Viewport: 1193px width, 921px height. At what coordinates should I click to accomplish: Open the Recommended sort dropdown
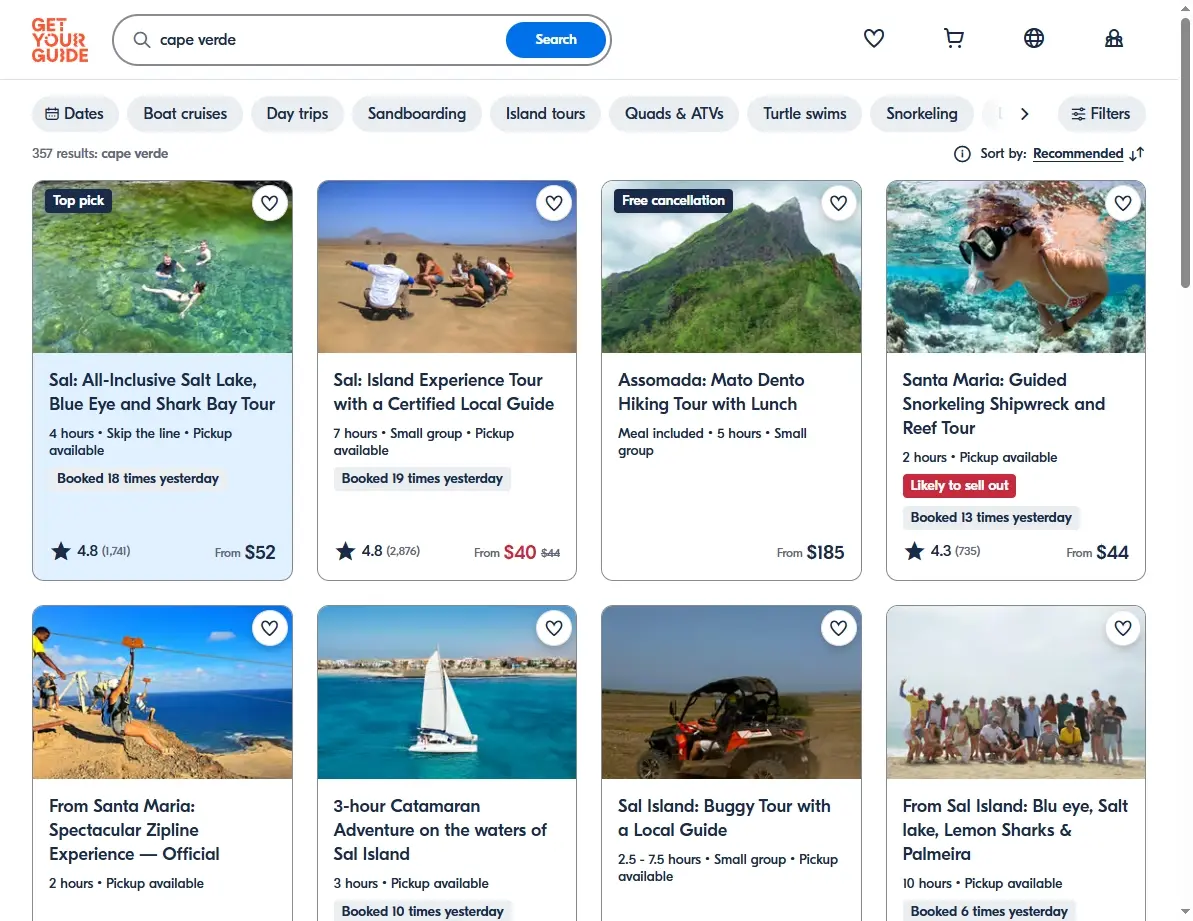point(1077,154)
